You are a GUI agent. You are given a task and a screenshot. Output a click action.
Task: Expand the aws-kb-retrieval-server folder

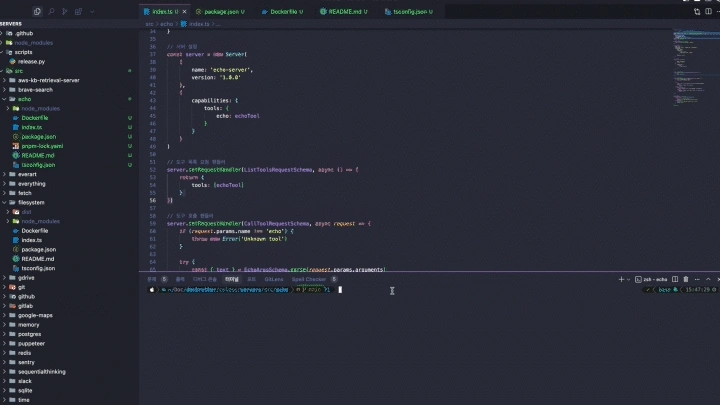49,80
